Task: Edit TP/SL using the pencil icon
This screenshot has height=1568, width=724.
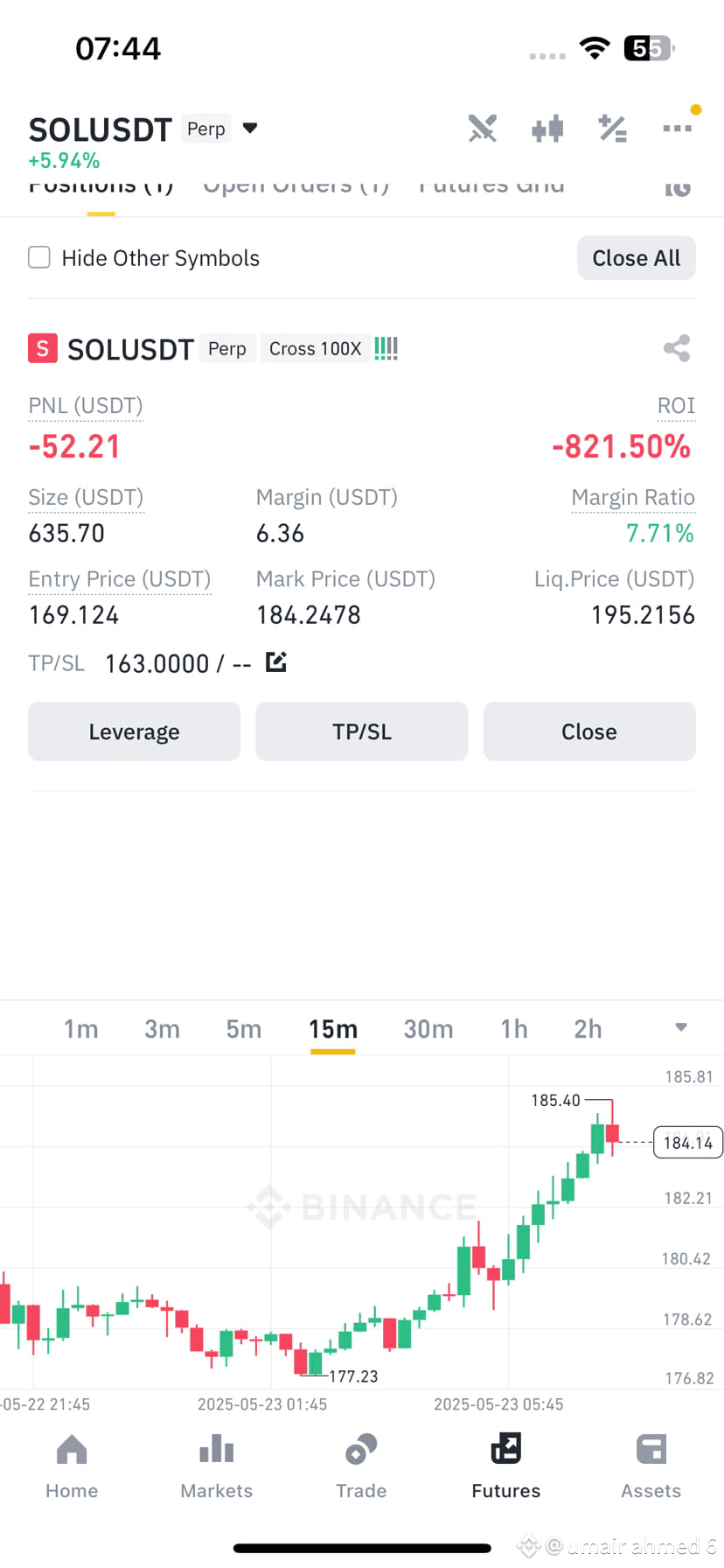Action: (x=276, y=661)
